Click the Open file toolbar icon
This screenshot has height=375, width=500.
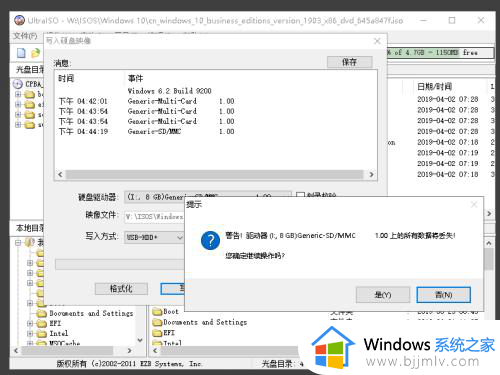click(x=35, y=53)
